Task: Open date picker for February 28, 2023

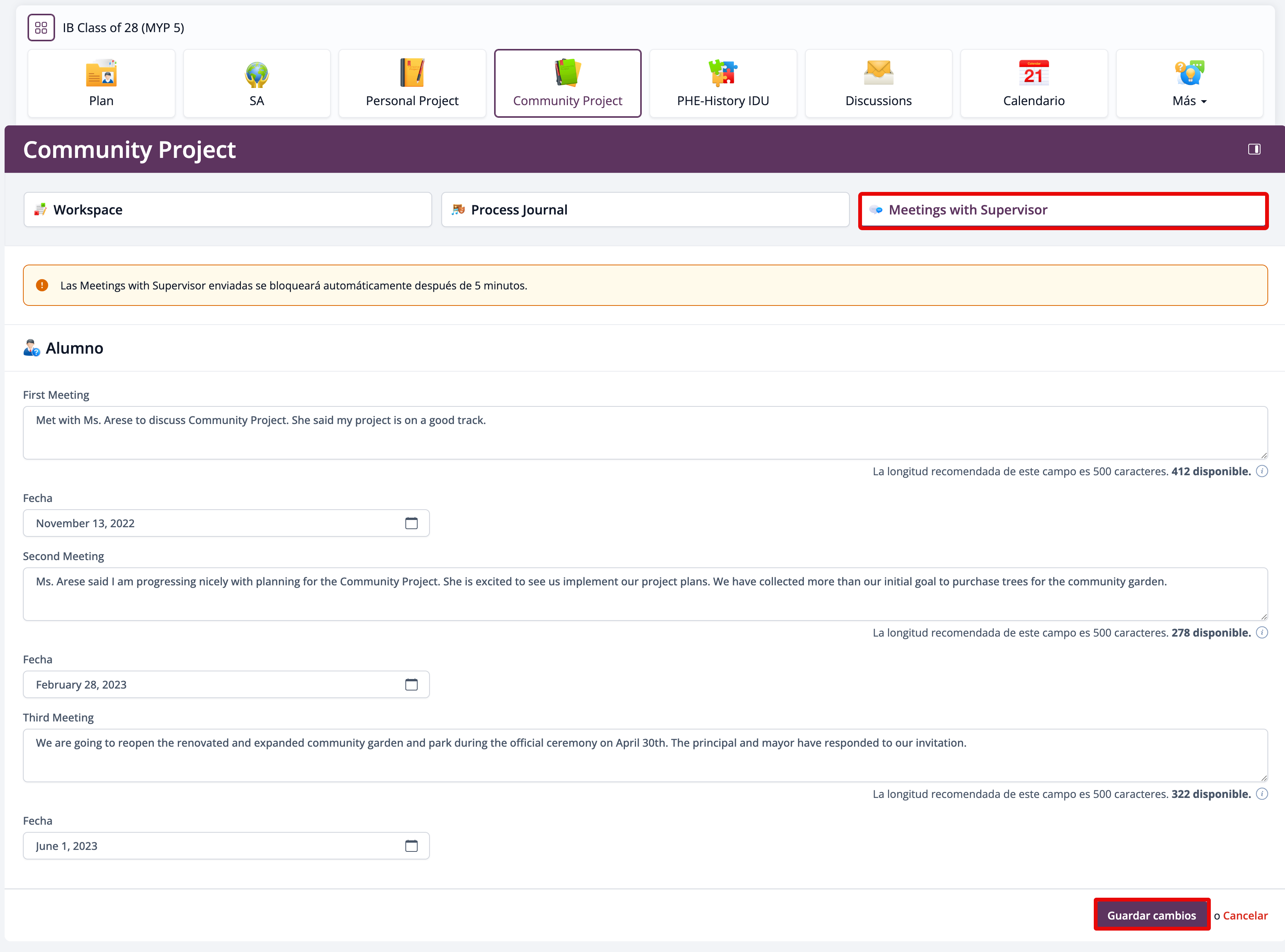Action: [x=411, y=685]
